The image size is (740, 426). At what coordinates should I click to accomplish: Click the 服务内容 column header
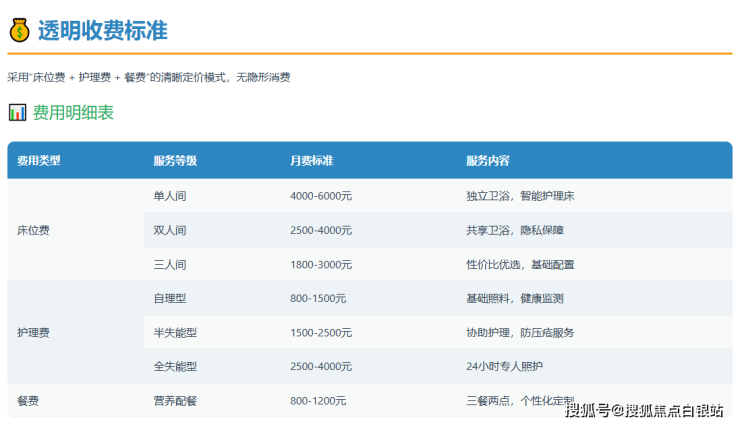click(x=487, y=161)
